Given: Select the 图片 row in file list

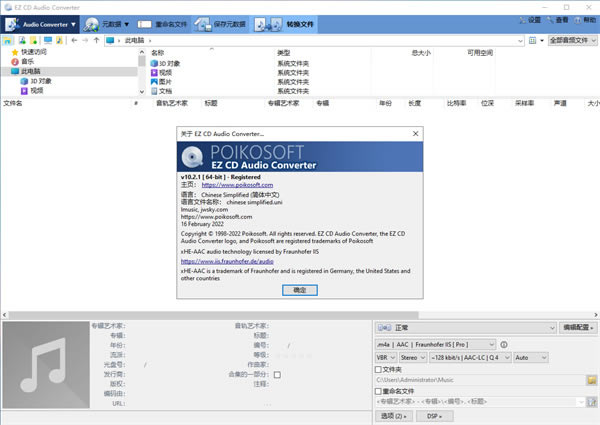Looking at the screenshot, I should [165, 82].
